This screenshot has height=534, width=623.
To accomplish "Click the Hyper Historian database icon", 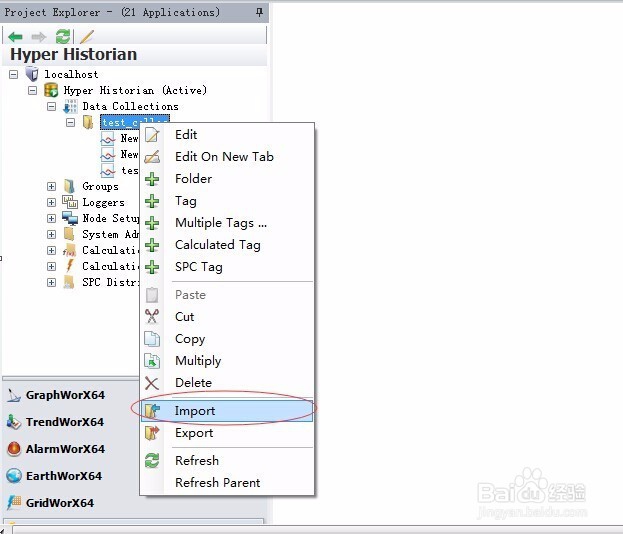I will (x=51, y=90).
